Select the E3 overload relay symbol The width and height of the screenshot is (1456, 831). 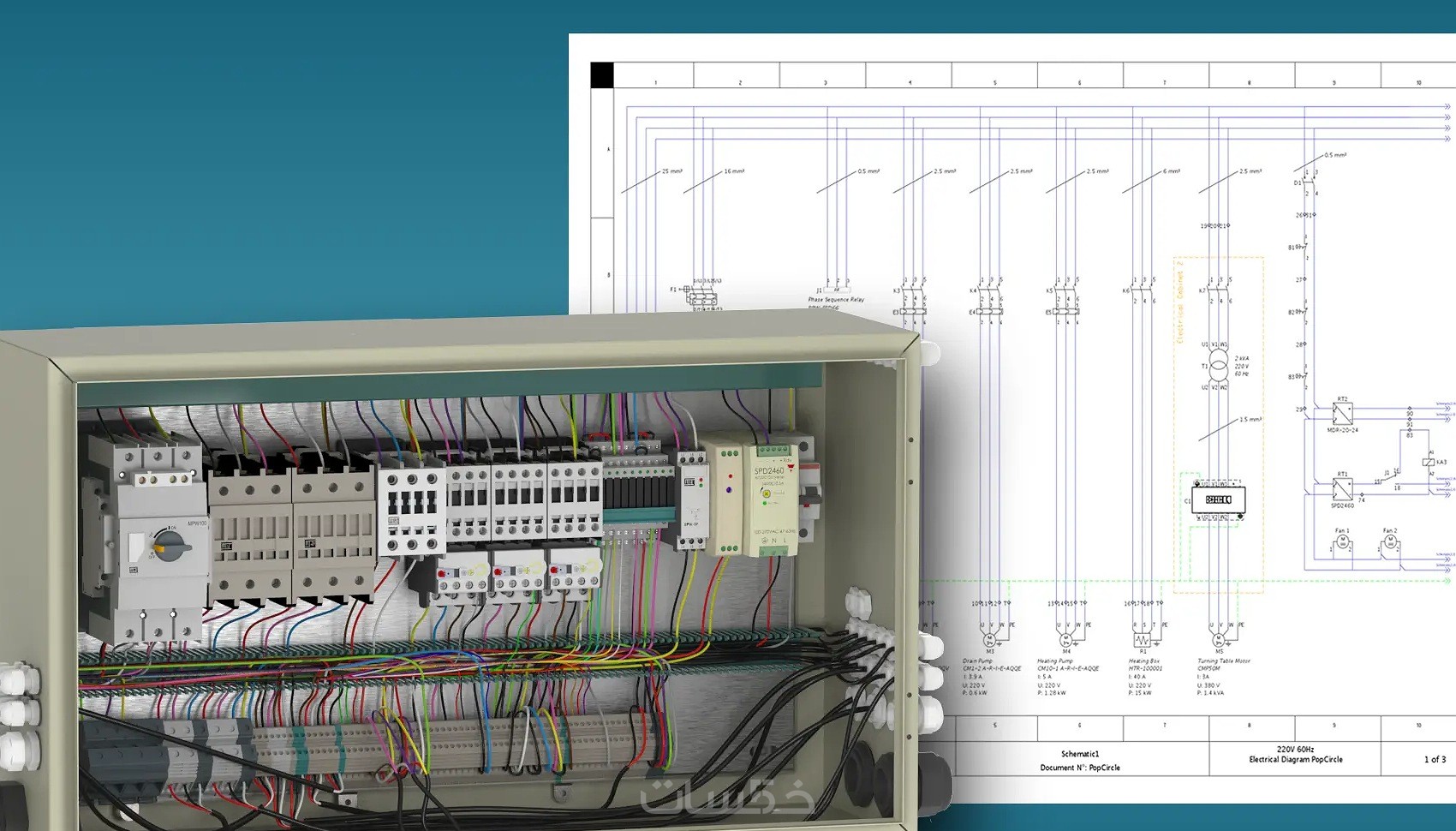[913, 312]
